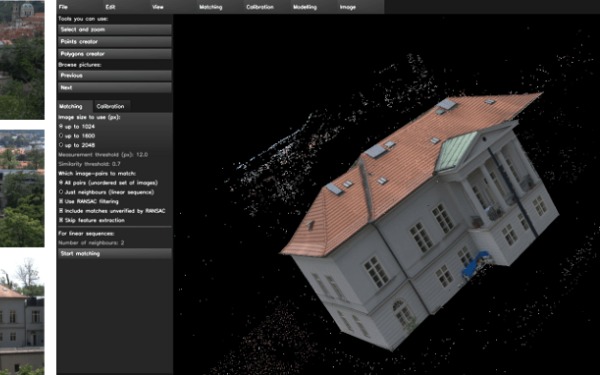Toggle Skip feature extraction checkbox
This screenshot has width=600, height=375.
(92, 220)
